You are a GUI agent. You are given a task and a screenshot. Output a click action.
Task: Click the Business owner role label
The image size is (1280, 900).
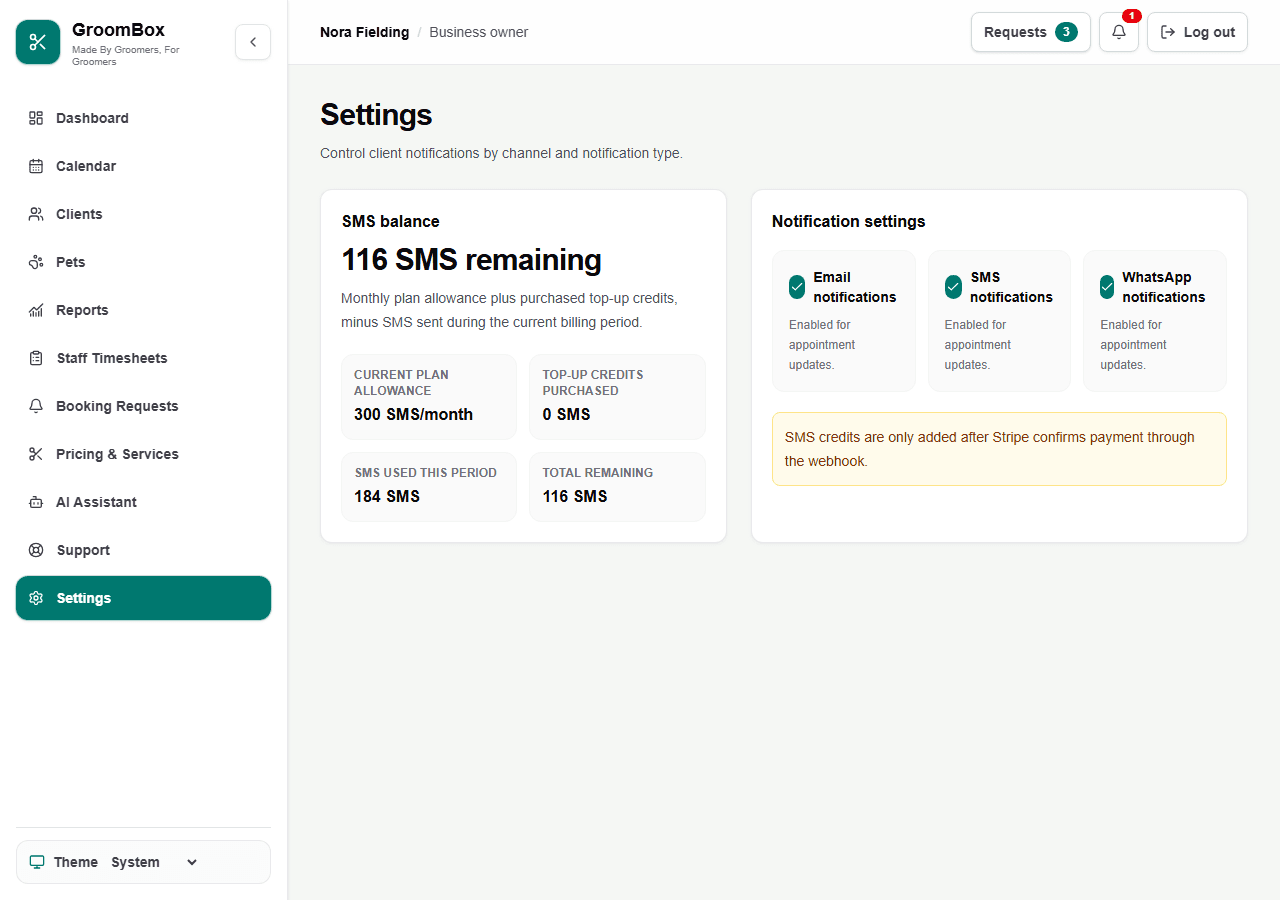[479, 32]
